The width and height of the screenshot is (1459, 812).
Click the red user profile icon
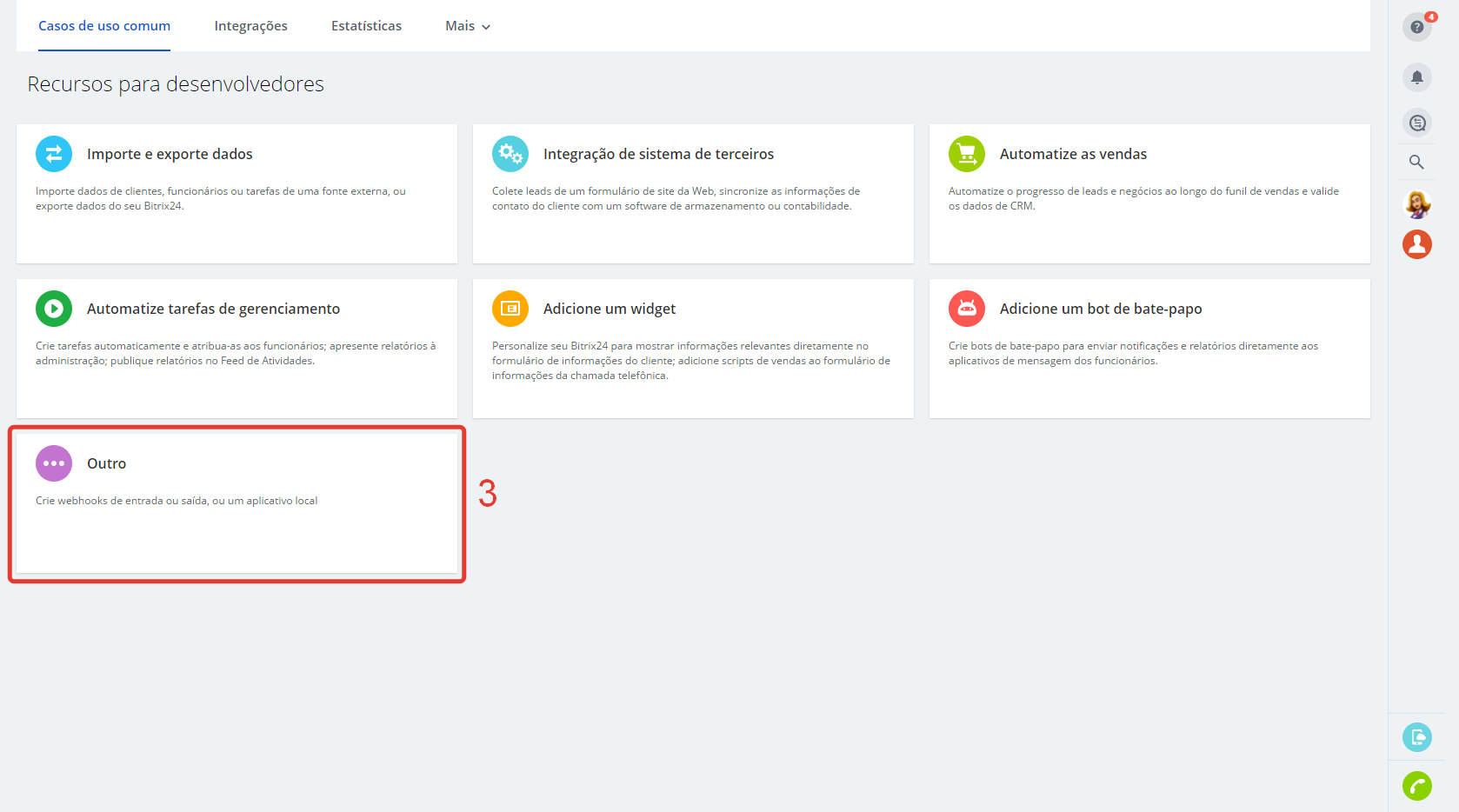tap(1417, 244)
